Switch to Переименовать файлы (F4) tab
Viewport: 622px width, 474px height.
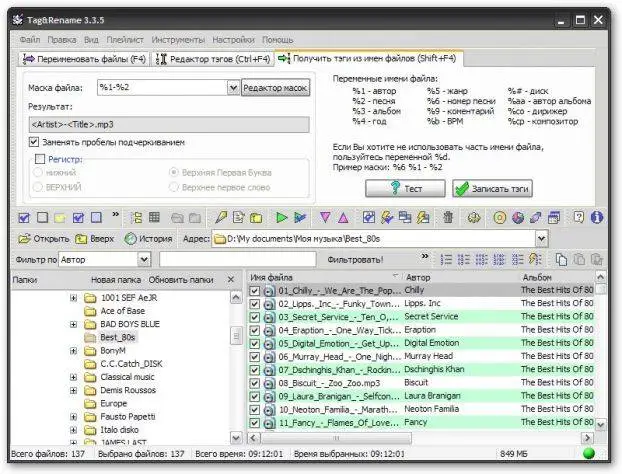(x=84, y=59)
